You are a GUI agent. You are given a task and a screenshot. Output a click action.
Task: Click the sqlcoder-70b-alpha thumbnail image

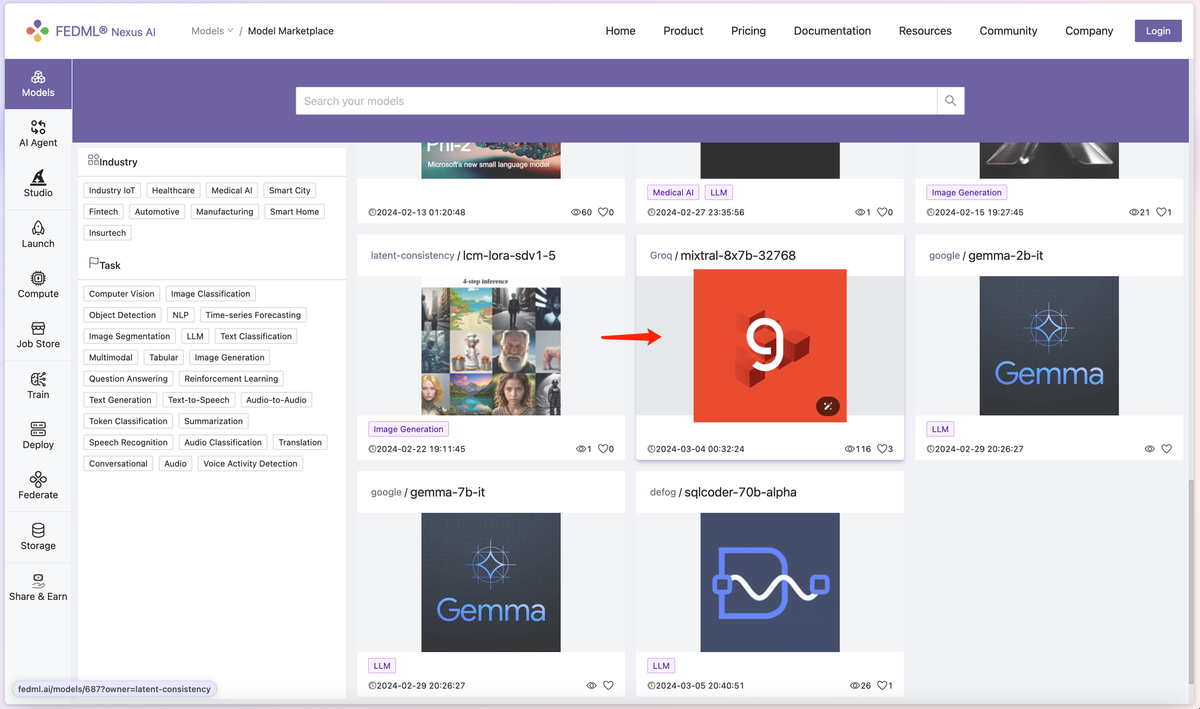point(769,582)
